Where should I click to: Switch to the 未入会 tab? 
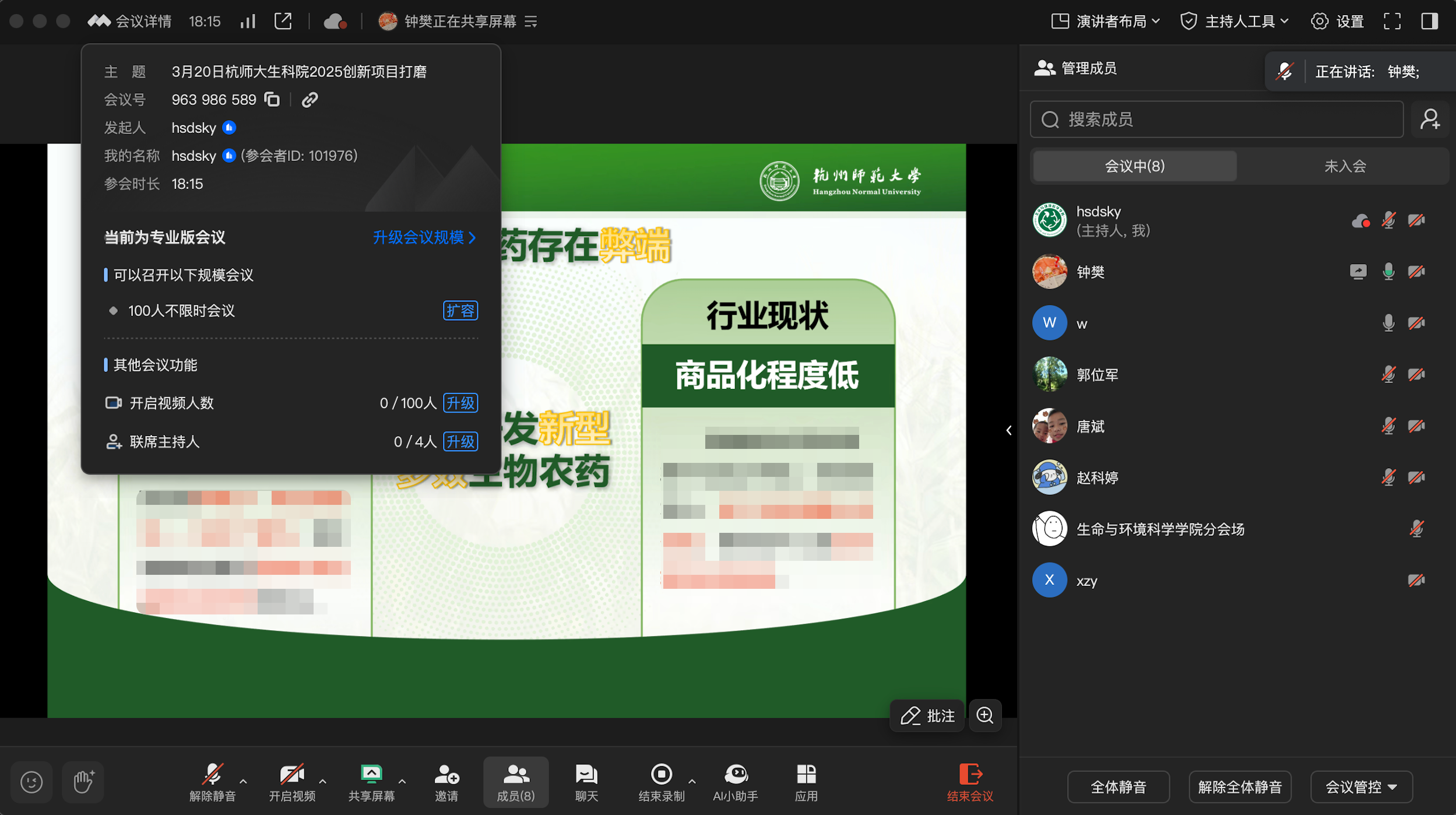coord(1345,166)
